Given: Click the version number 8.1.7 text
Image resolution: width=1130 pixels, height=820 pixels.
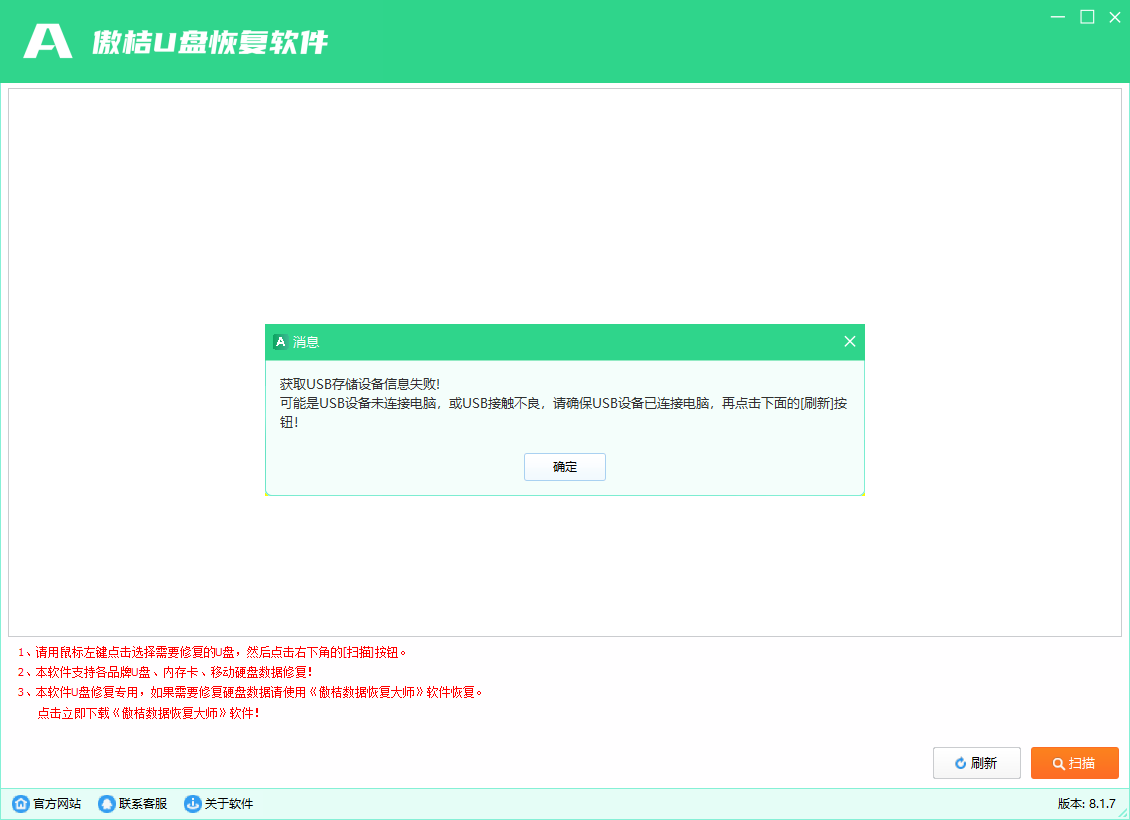Looking at the screenshot, I should (x=1085, y=803).
